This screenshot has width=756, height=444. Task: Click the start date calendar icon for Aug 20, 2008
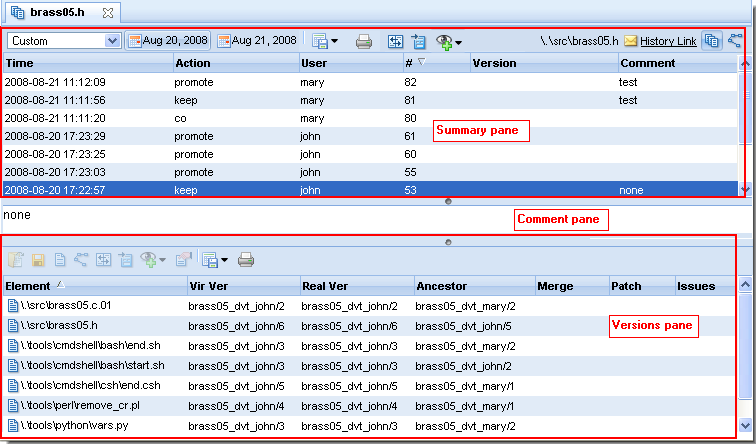click(x=135, y=41)
